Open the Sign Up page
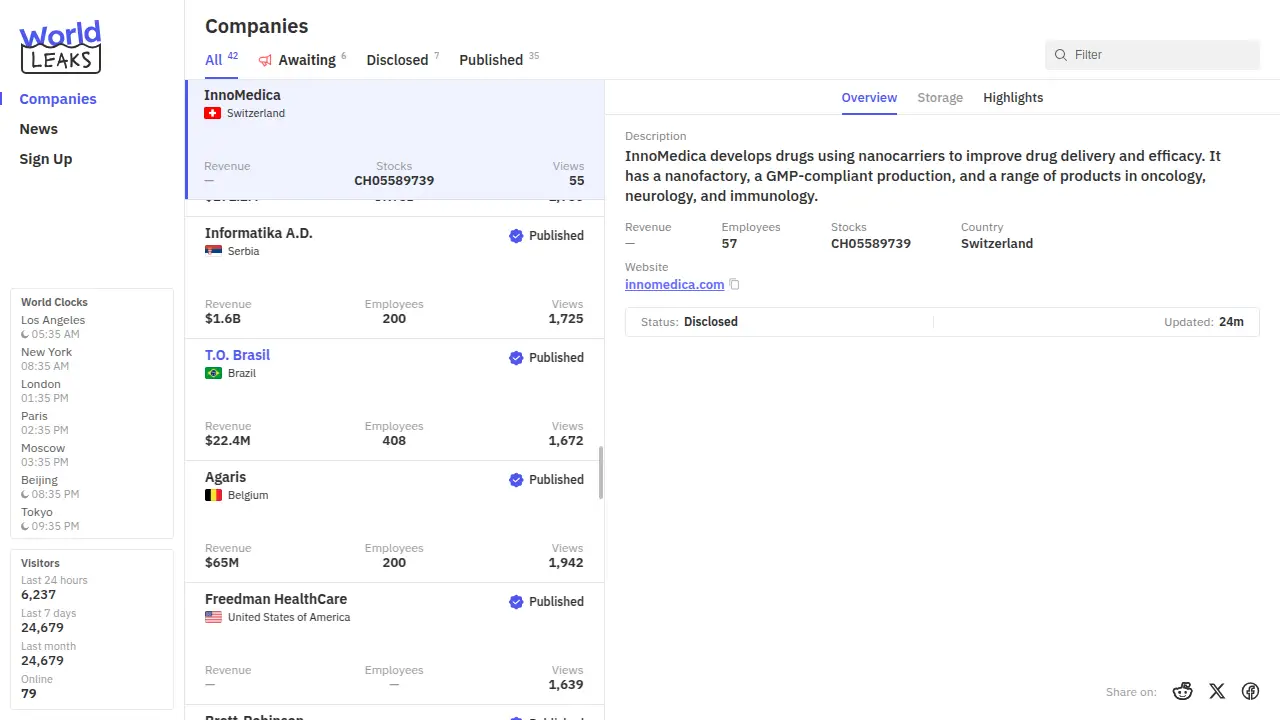Screen dimensions: 1280x720 [x=46, y=159]
